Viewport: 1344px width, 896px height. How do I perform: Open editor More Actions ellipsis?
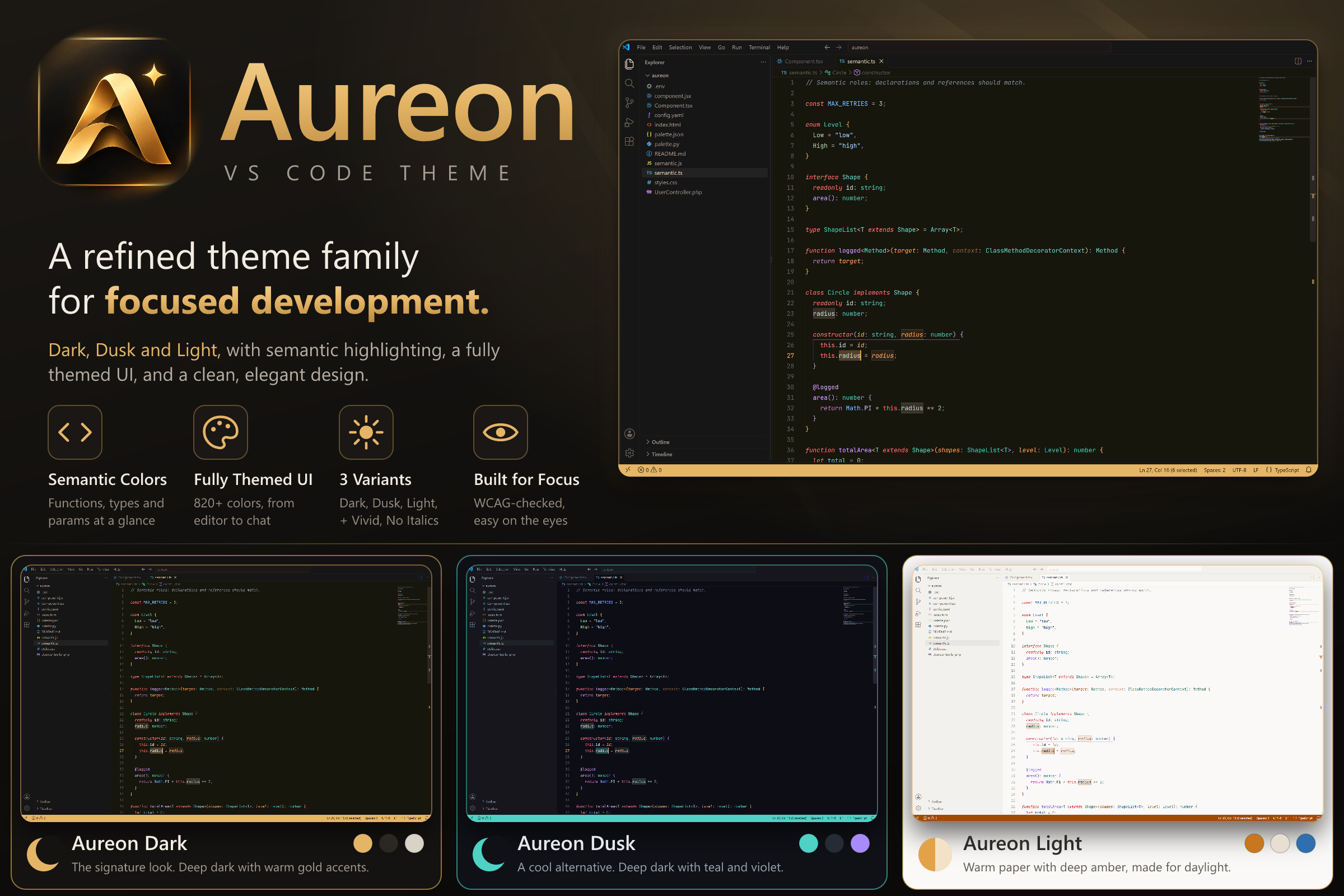[1309, 61]
